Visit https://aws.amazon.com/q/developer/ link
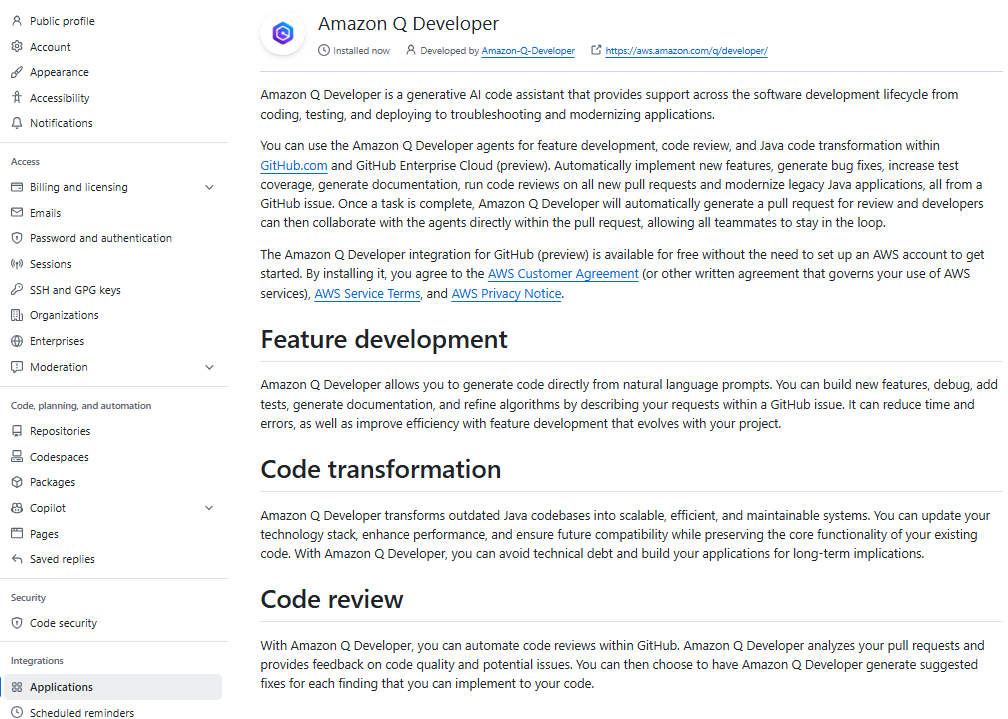Viewport: 1008px width, 719px height. pos(686,50)
